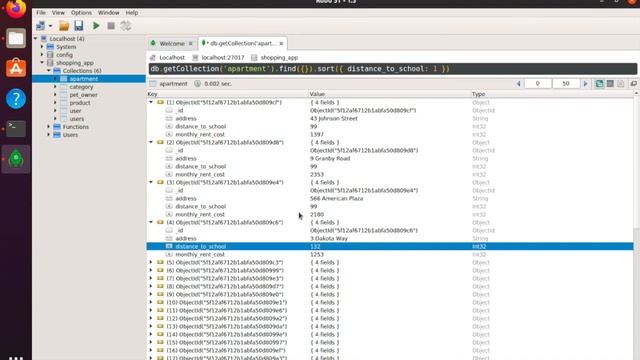Collapse document (2) ObjectId row

pos(151,142)
